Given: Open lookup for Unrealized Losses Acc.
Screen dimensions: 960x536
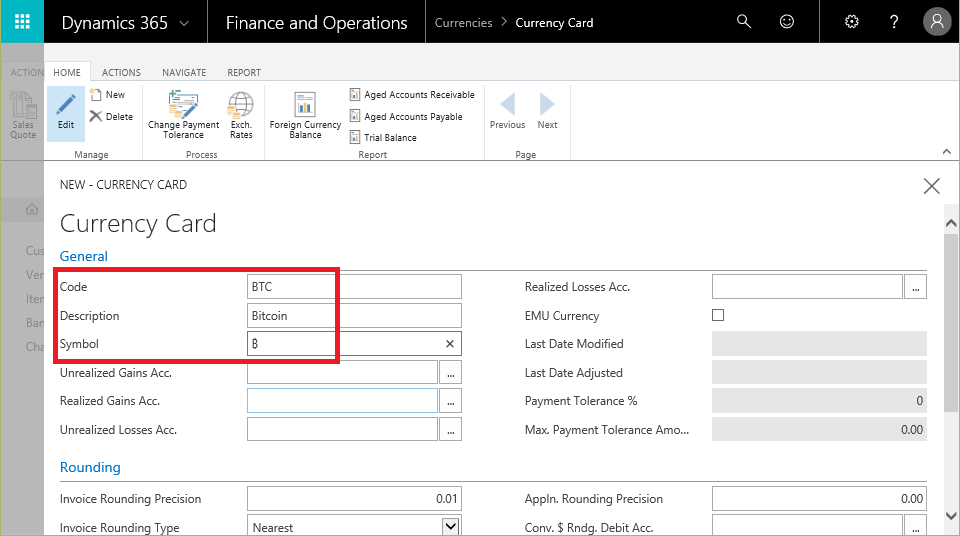Looking at the screenshot, I should coord(451,429).
